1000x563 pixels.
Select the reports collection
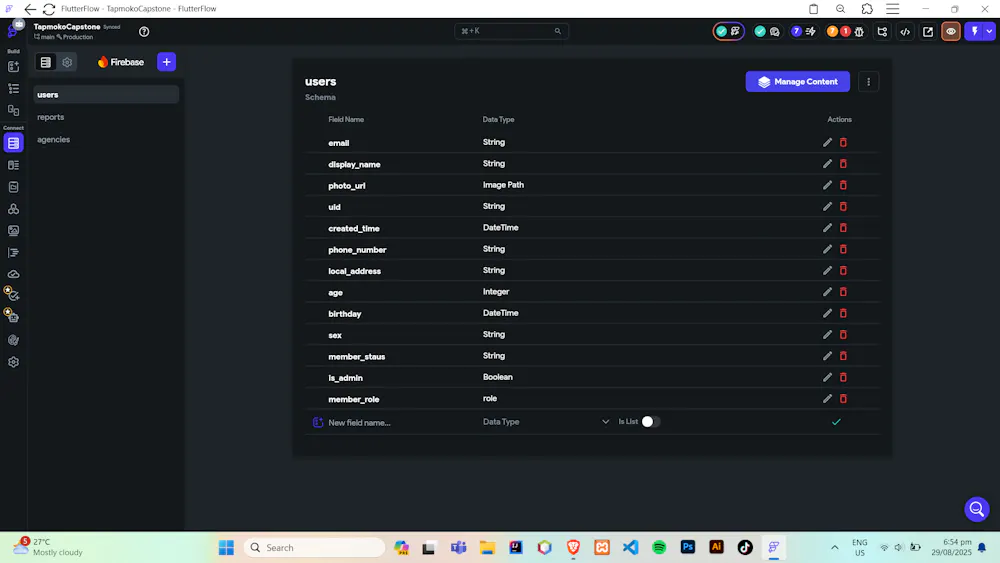coord(106,117)
